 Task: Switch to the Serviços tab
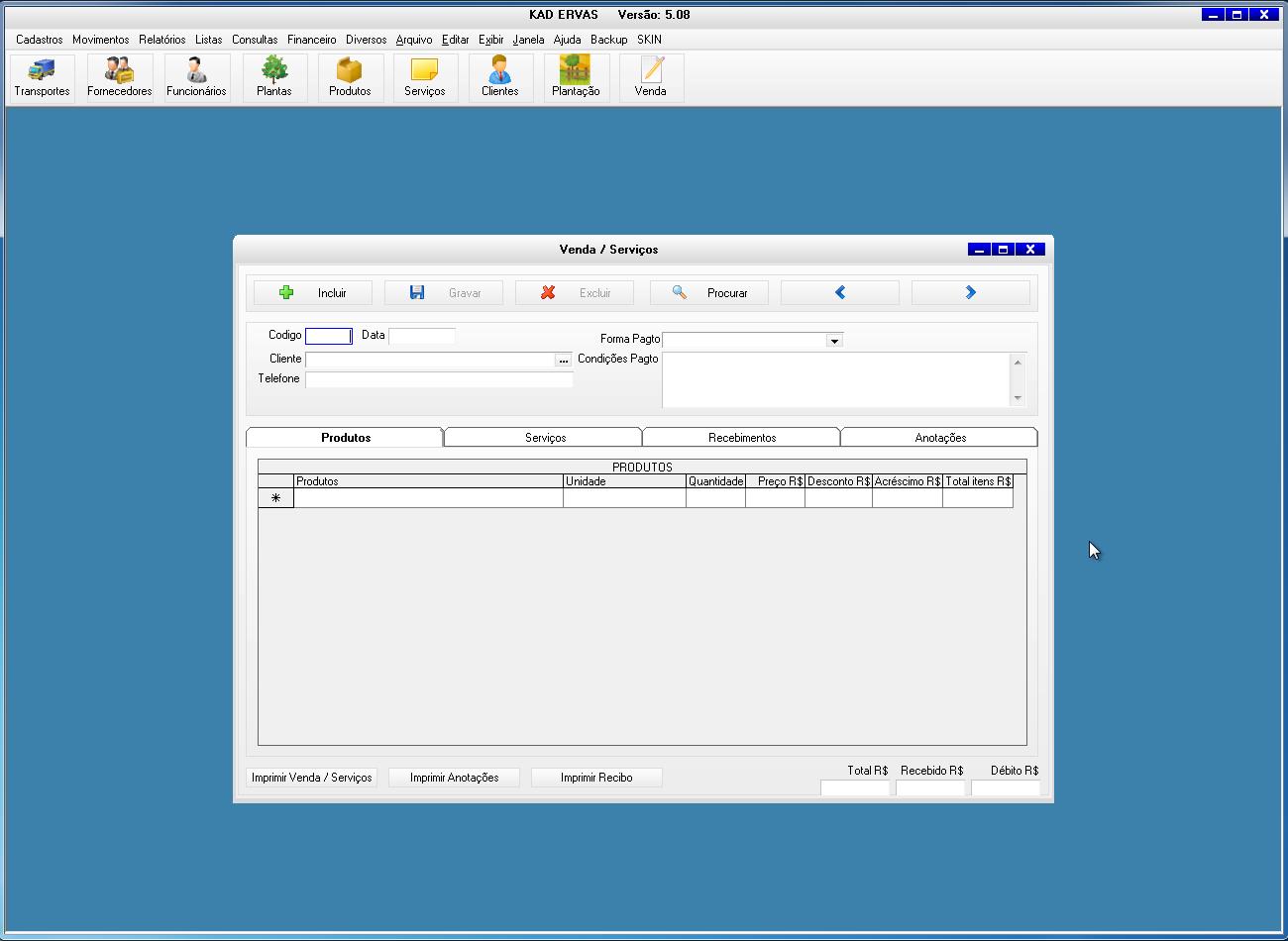pyautogui.click(x=545, y=437)
